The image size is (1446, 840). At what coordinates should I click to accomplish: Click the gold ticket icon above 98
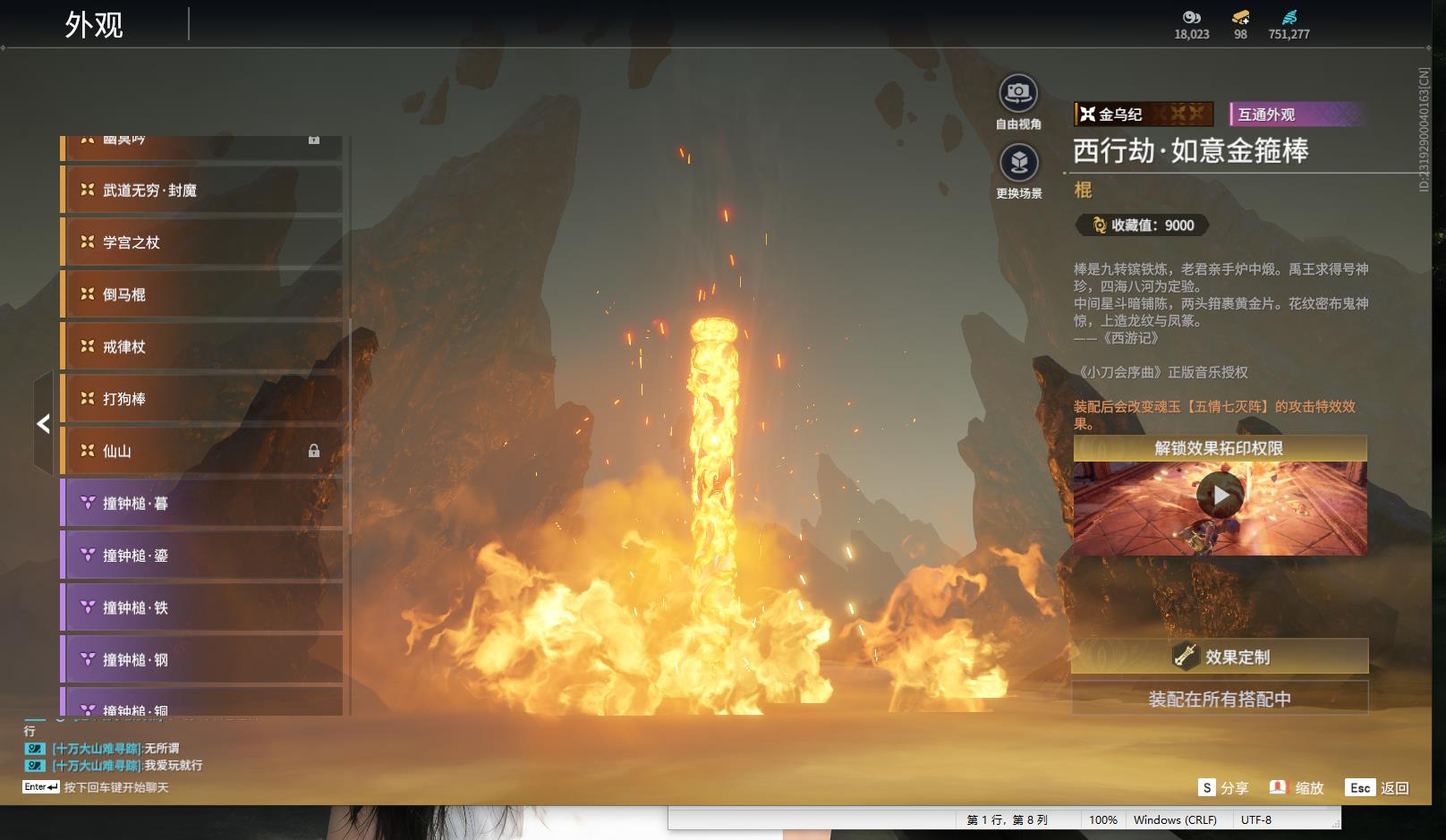click(x=1240, y=17)
